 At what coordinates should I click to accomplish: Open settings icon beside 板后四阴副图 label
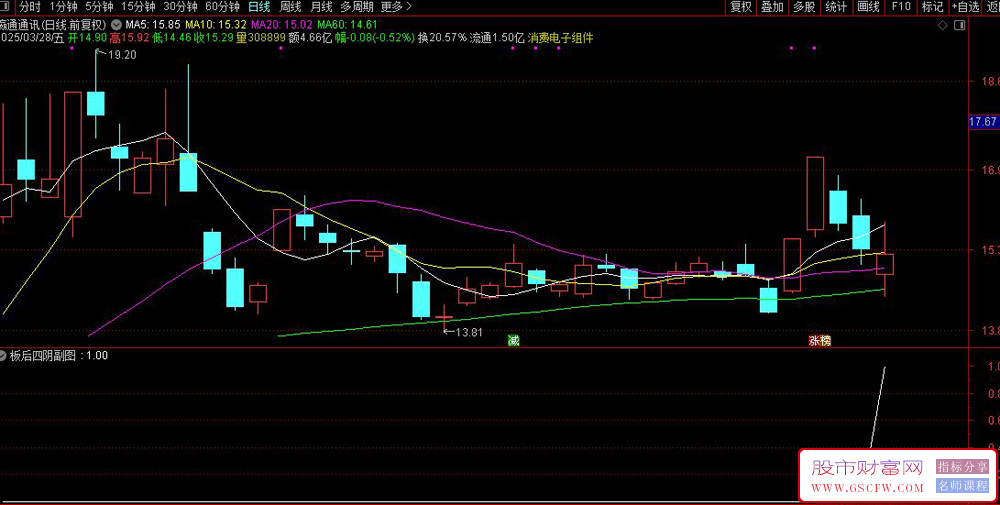coord(4,356)
